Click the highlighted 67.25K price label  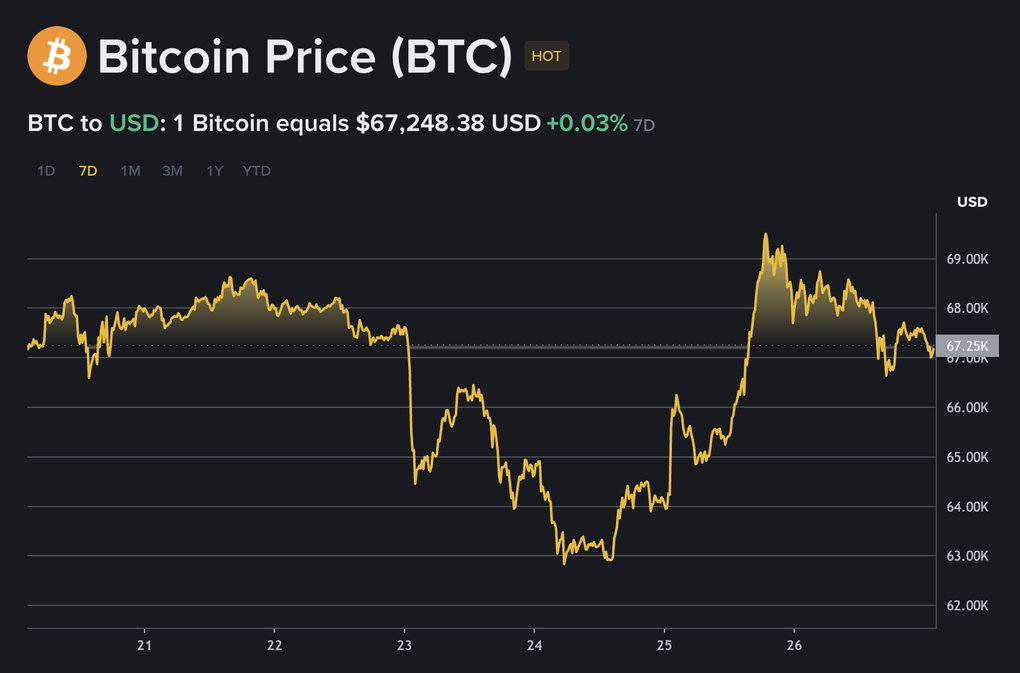click(x=967, y=347)
